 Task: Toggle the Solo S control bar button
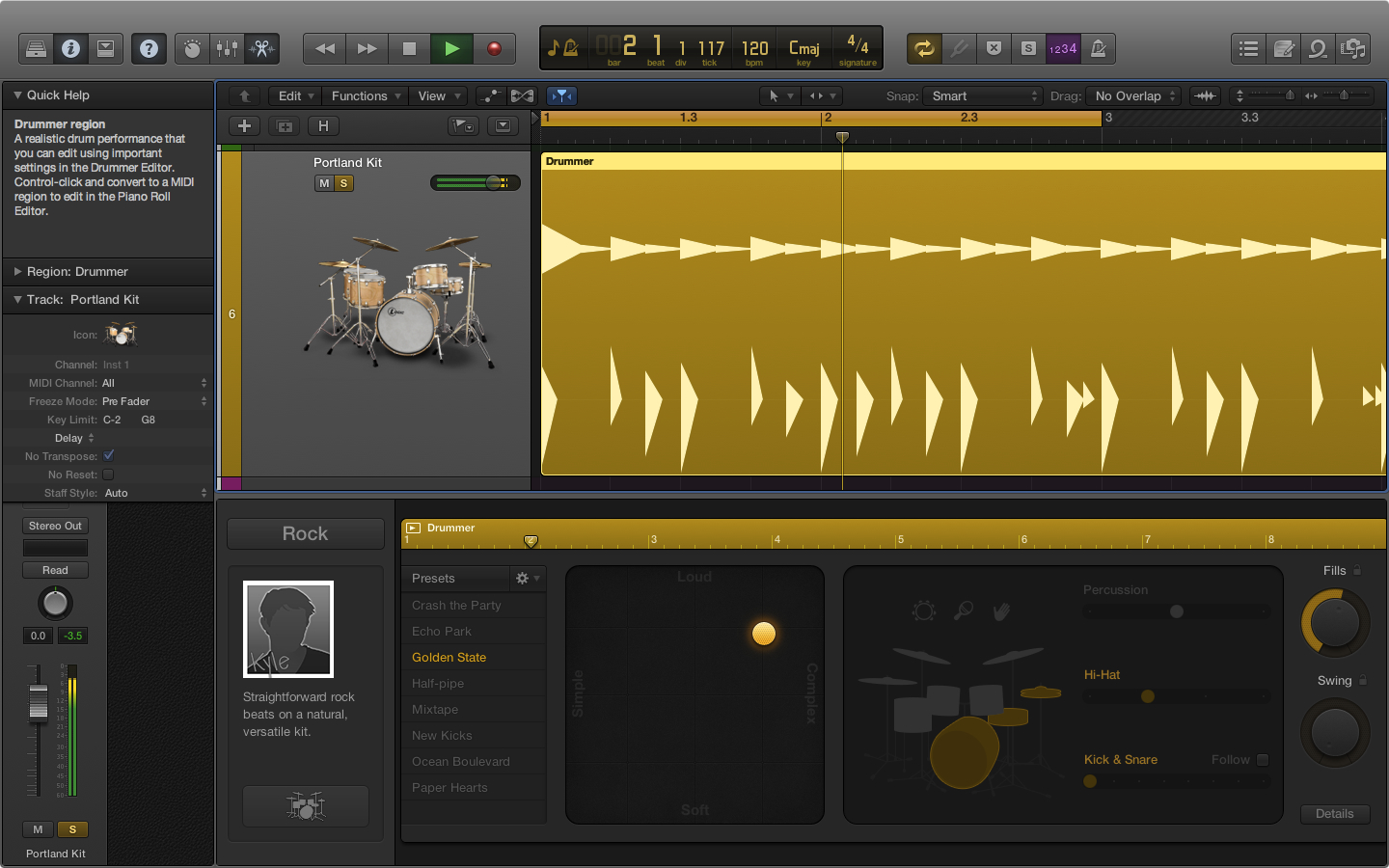tap(1028, 48)
